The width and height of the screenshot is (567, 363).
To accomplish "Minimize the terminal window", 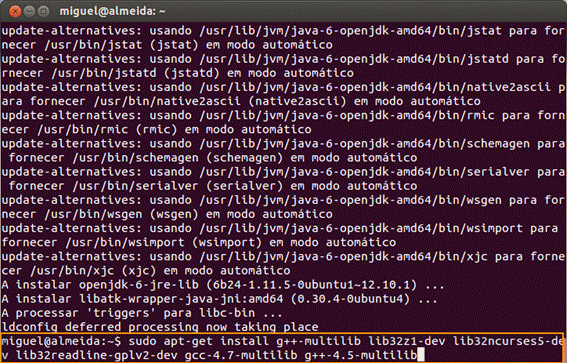I will [29, 12].
